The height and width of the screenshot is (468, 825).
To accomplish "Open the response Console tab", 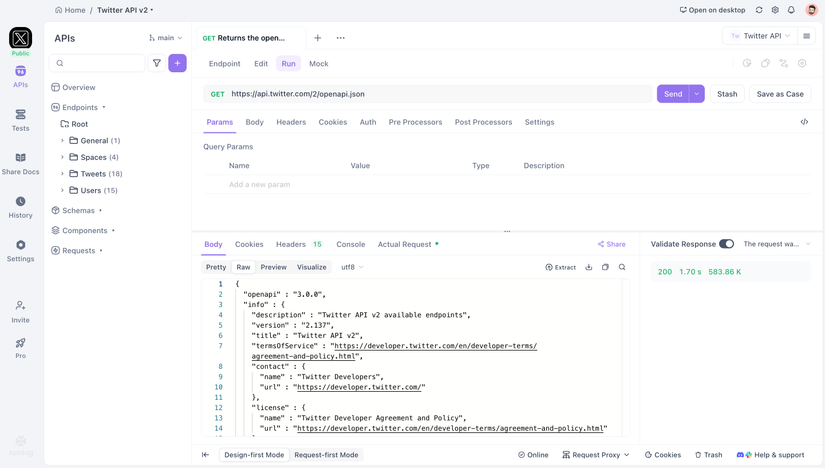I will (x=350, y=244).
